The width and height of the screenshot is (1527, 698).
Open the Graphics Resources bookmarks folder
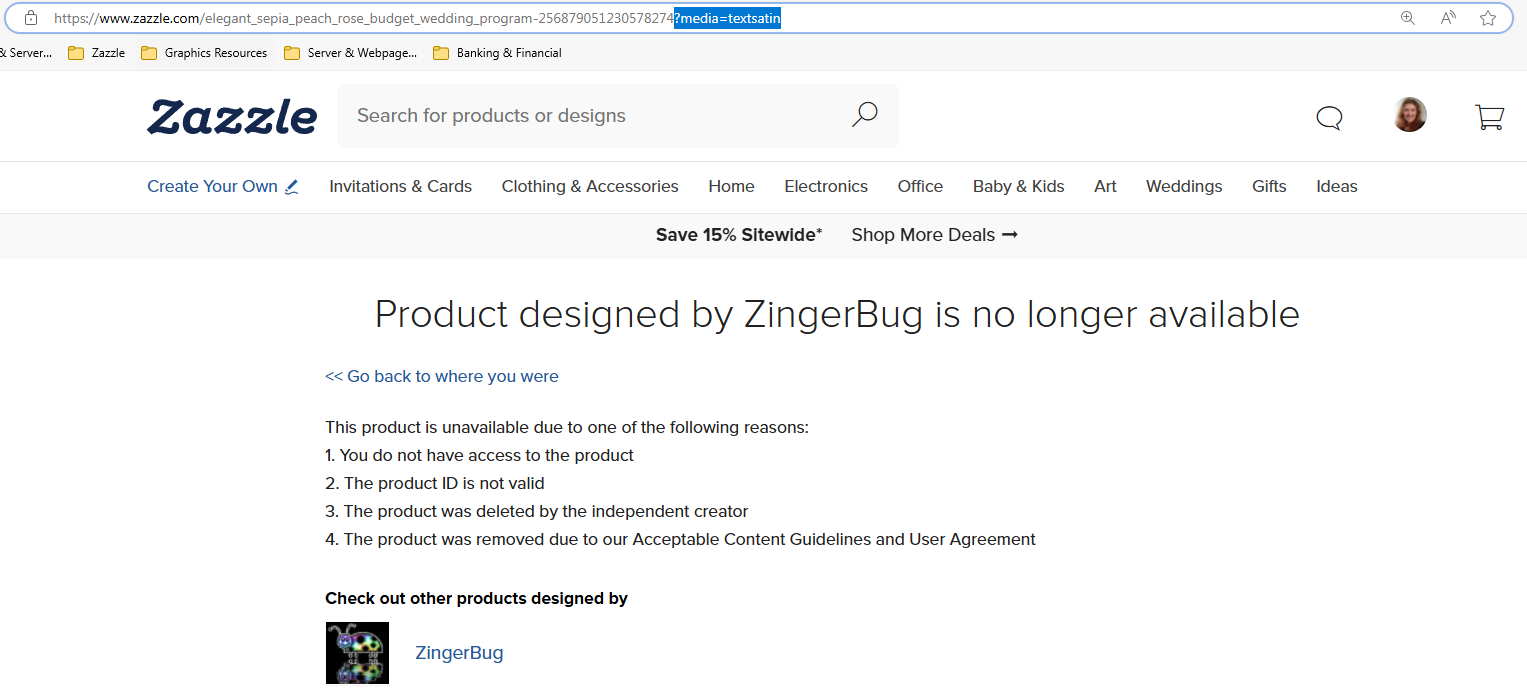tap(205, 53)
